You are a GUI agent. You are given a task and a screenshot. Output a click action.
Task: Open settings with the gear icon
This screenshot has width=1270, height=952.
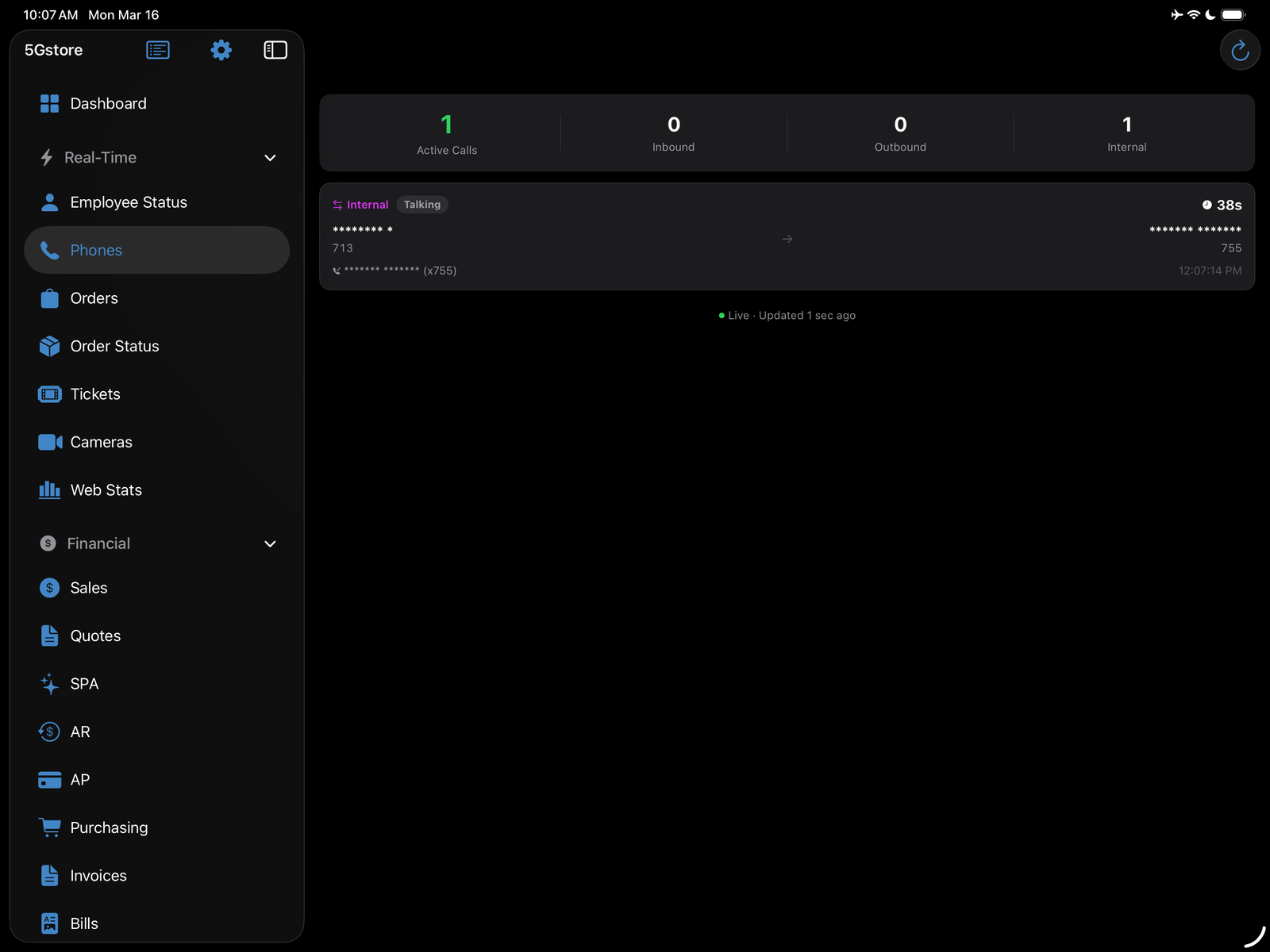click(221, 49)
